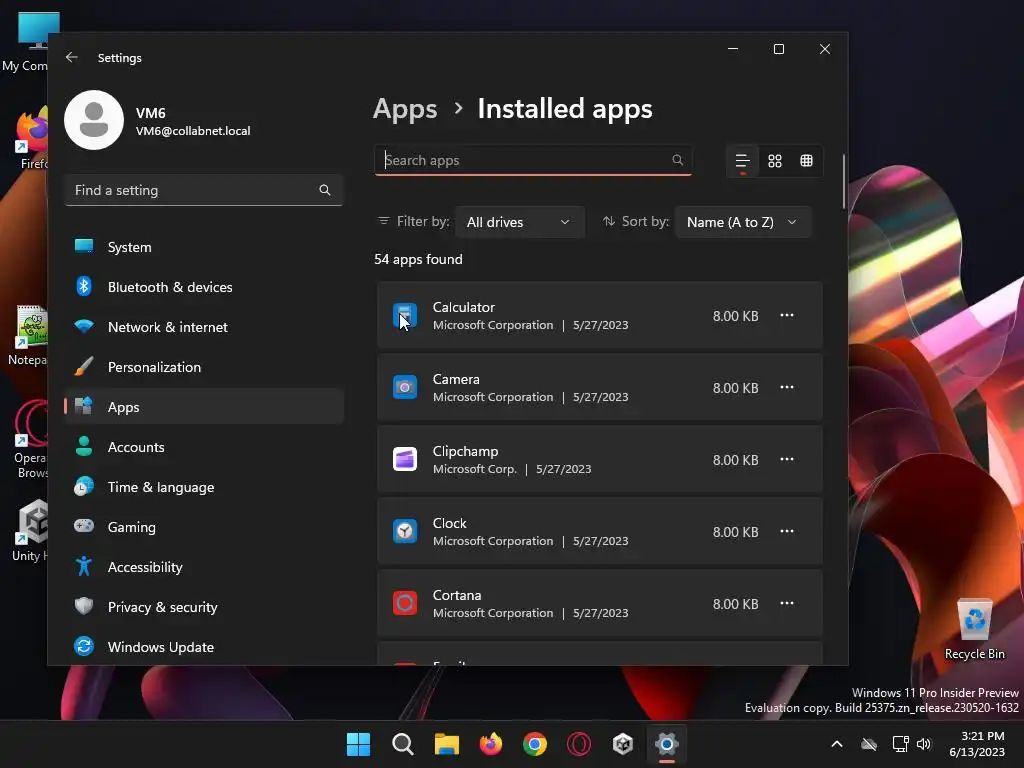The image size is (1024, 768).
Task: Open the Recycle Bin desktop icon
Action: point(974,629)
